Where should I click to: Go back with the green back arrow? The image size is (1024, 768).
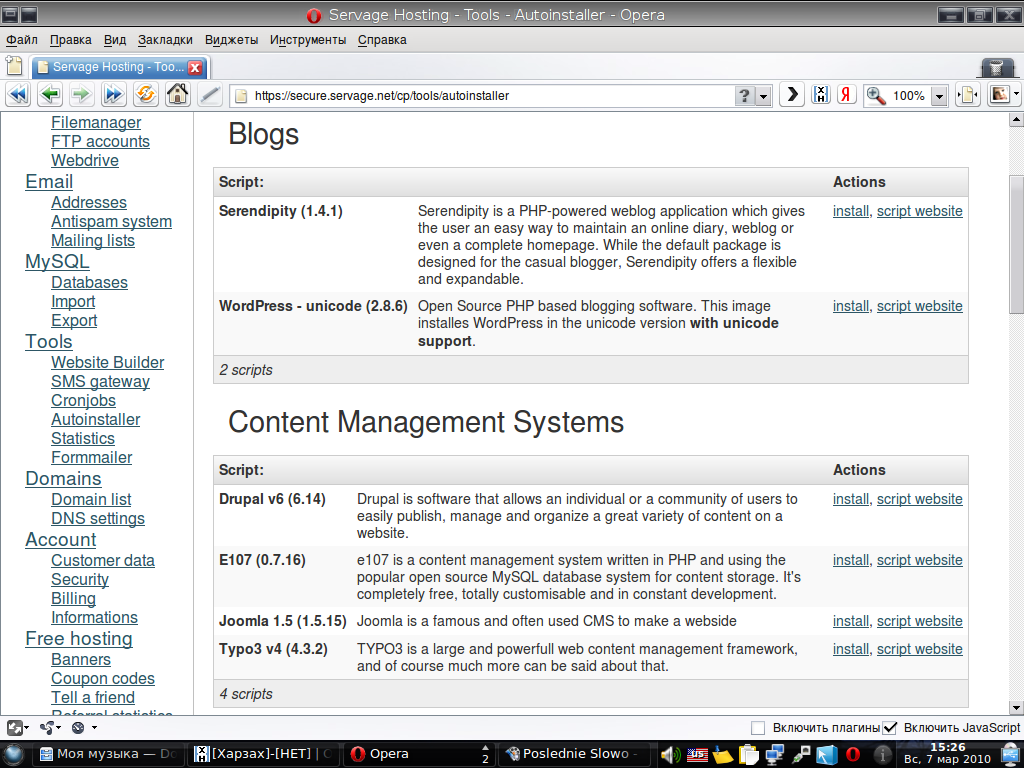click(x=50, y=95)
